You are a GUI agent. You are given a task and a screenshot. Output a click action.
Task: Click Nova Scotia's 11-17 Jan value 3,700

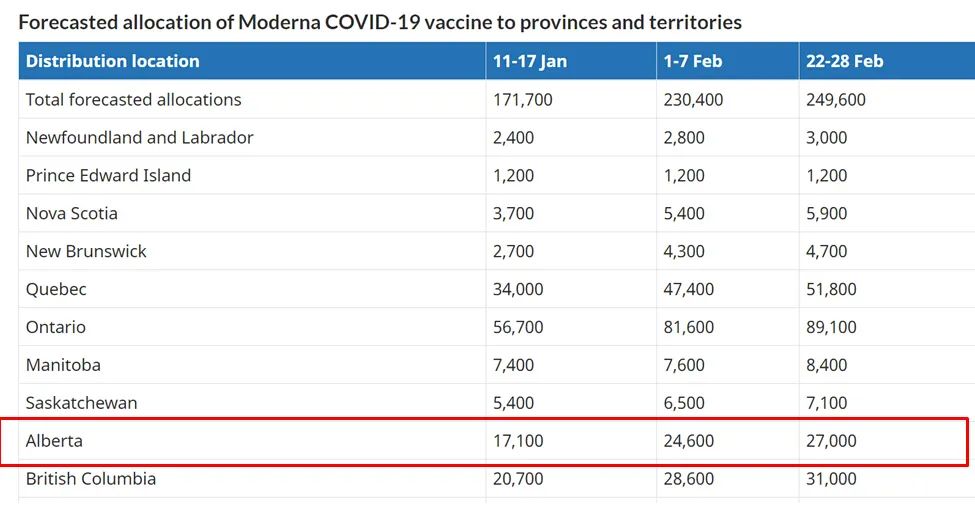point(514,213)
